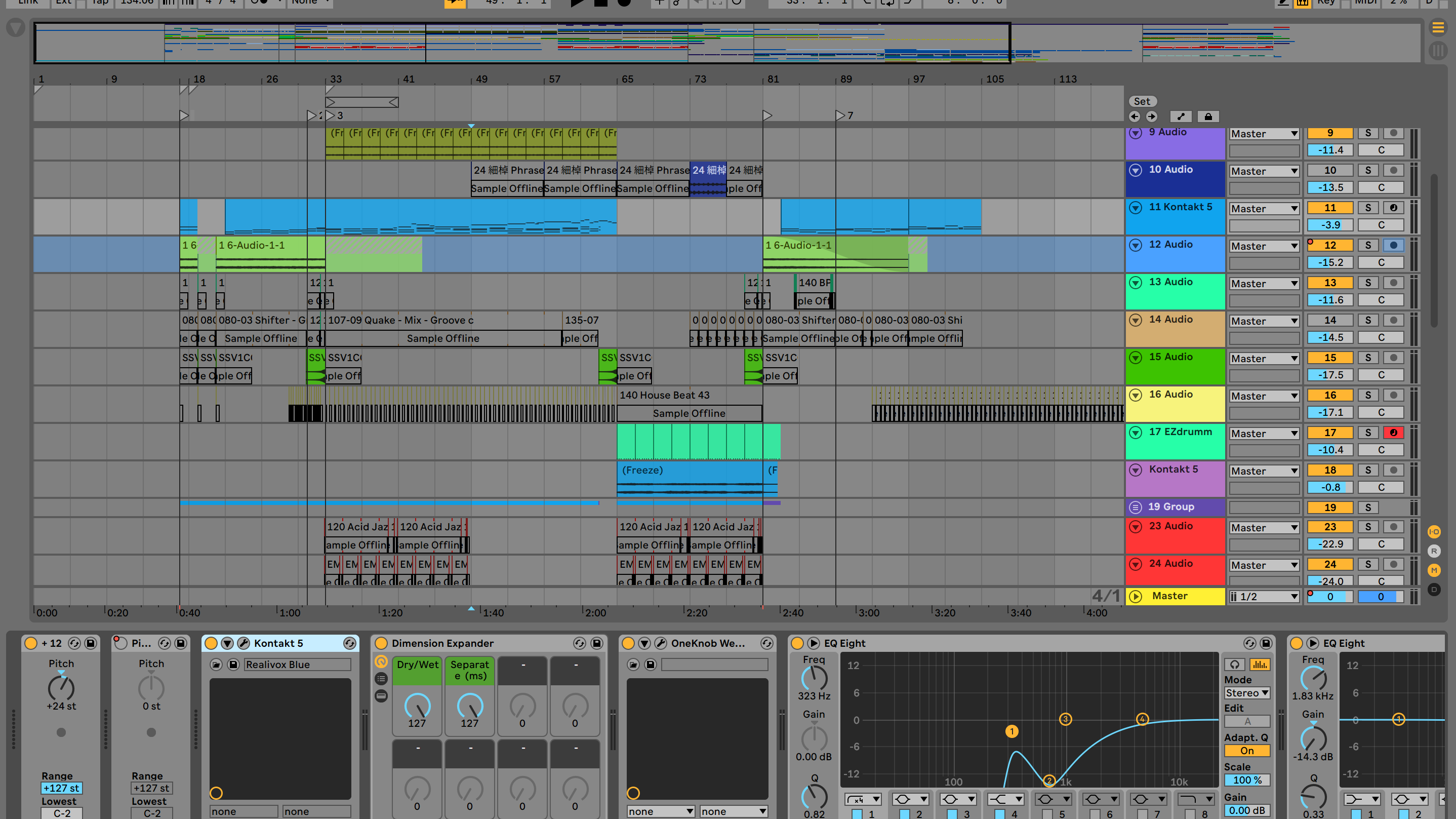The image size is (1456, 819).
Task: Show in/out section I-O button
Action: click(x=1434, y=532)
